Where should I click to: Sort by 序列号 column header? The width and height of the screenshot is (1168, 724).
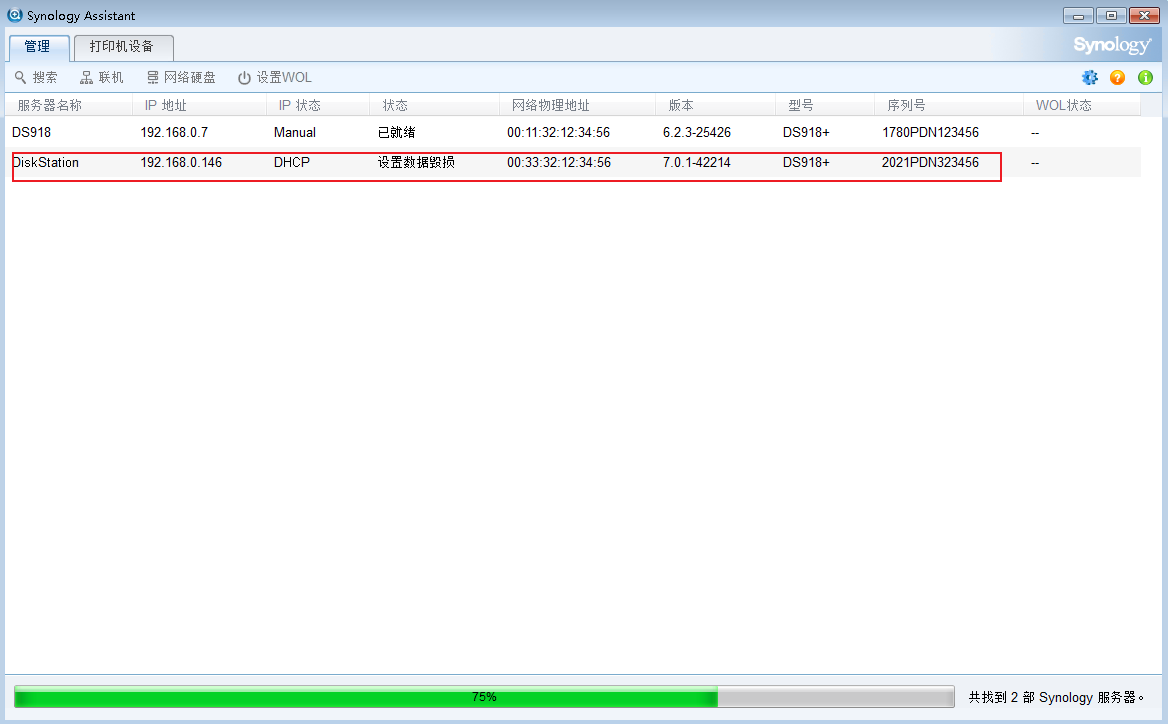click(x=906, y=105)
